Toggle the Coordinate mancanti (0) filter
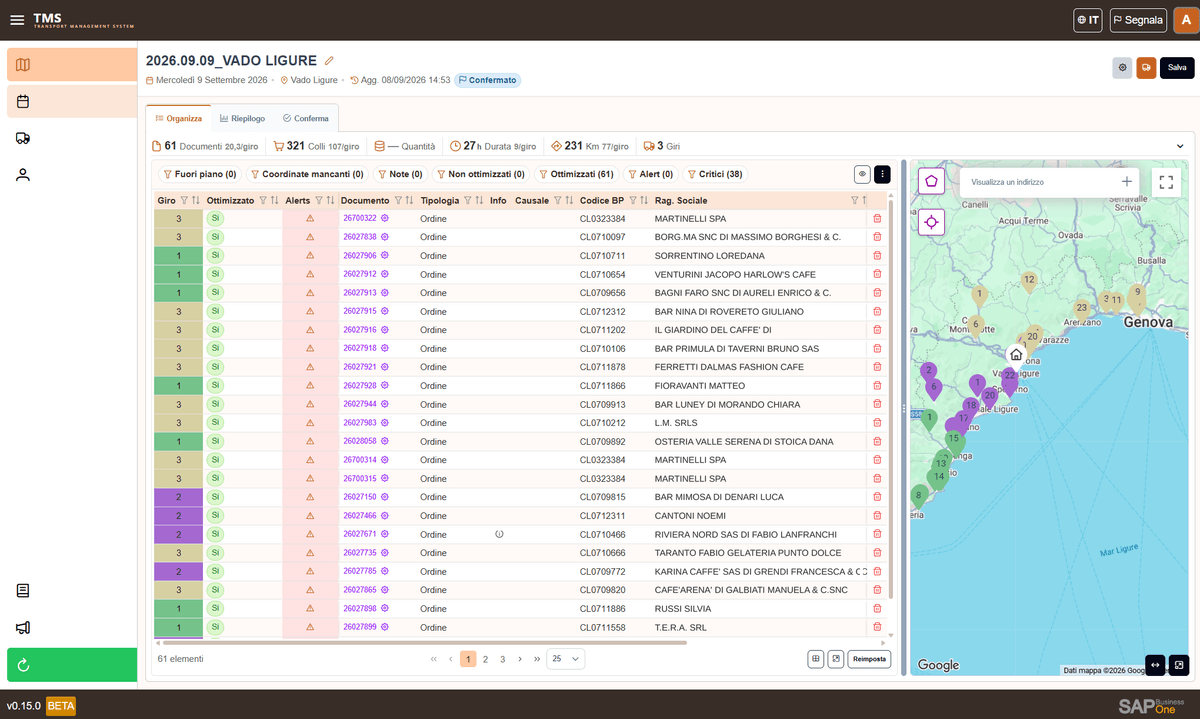This screenshot has height=719, width=1200. coord(306,174)
